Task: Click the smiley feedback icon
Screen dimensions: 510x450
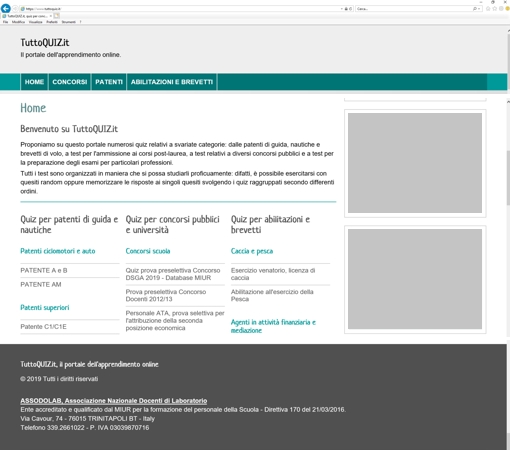Action: (x=507, y=9)
